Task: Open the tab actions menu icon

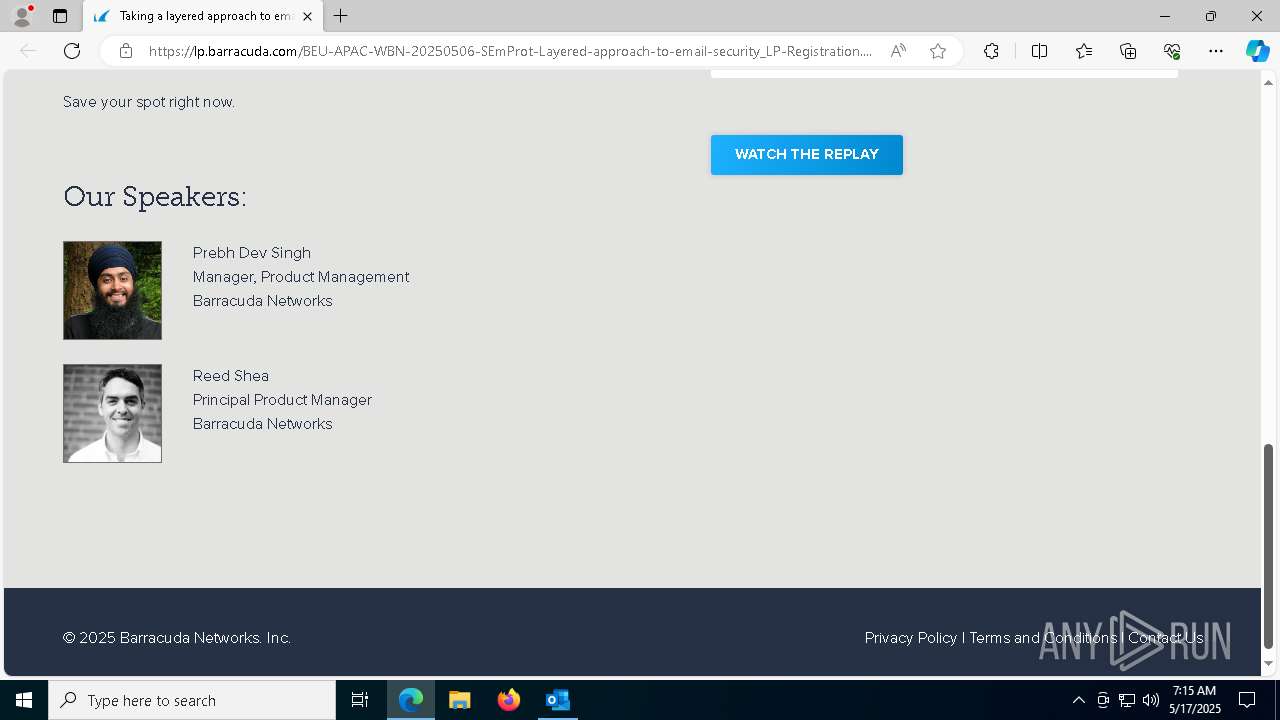Action: tap(60, 16)
